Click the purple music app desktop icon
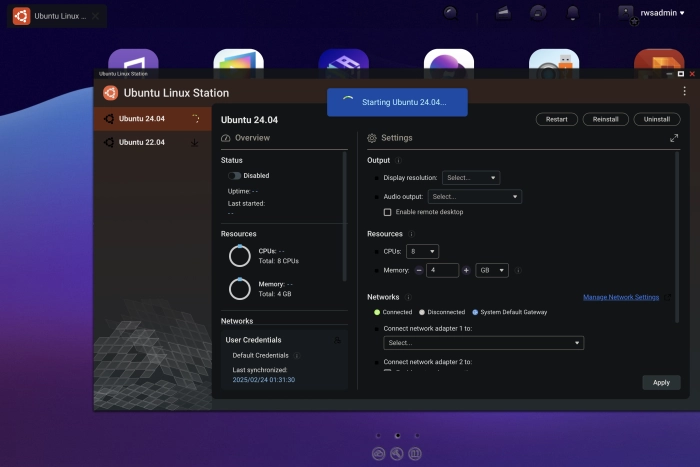Image resolution: width=700 pixels, height=467 pixels. point(133,59)
